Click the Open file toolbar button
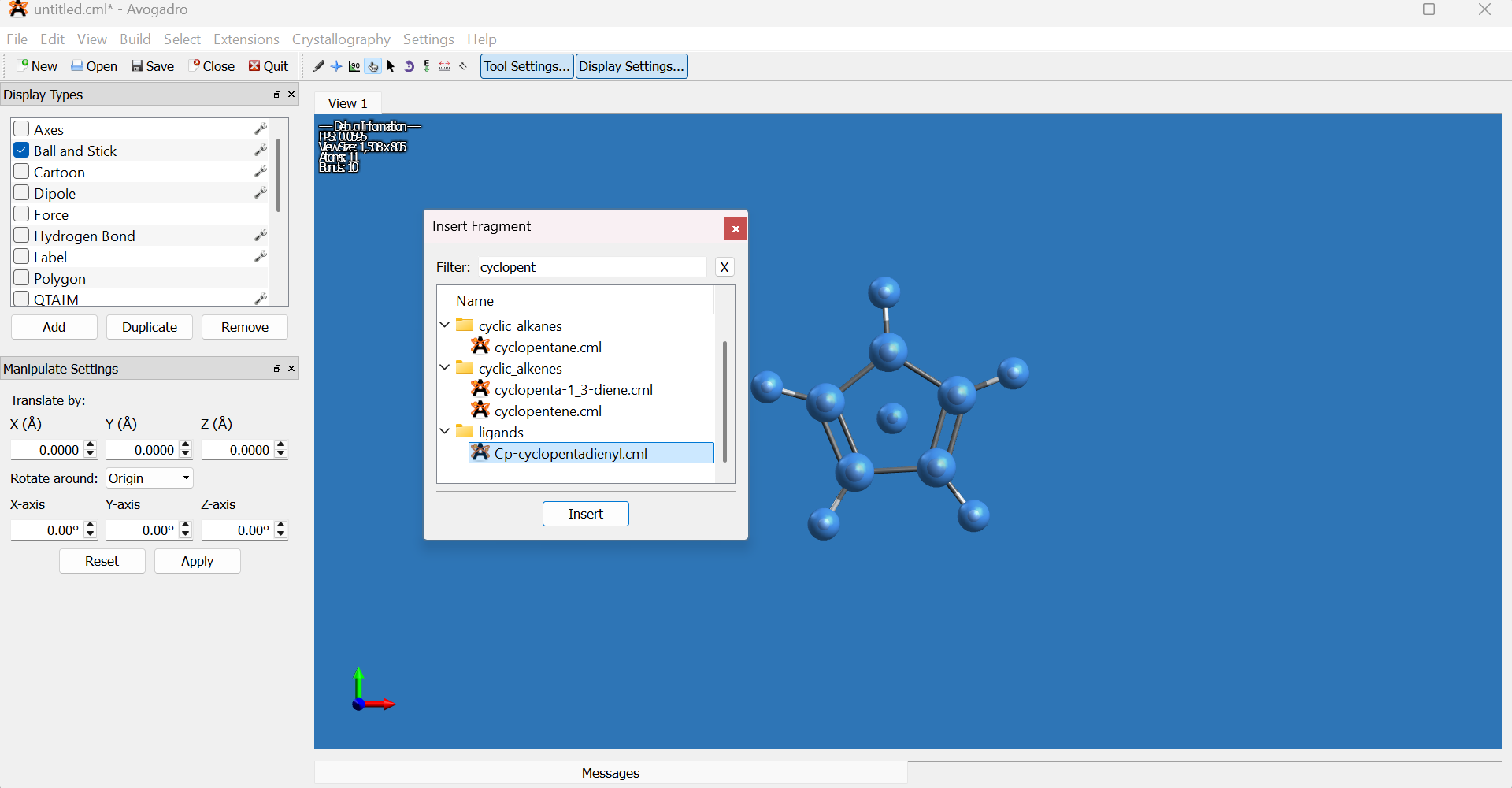This screenshot has width=1512, height=788. 94,66
